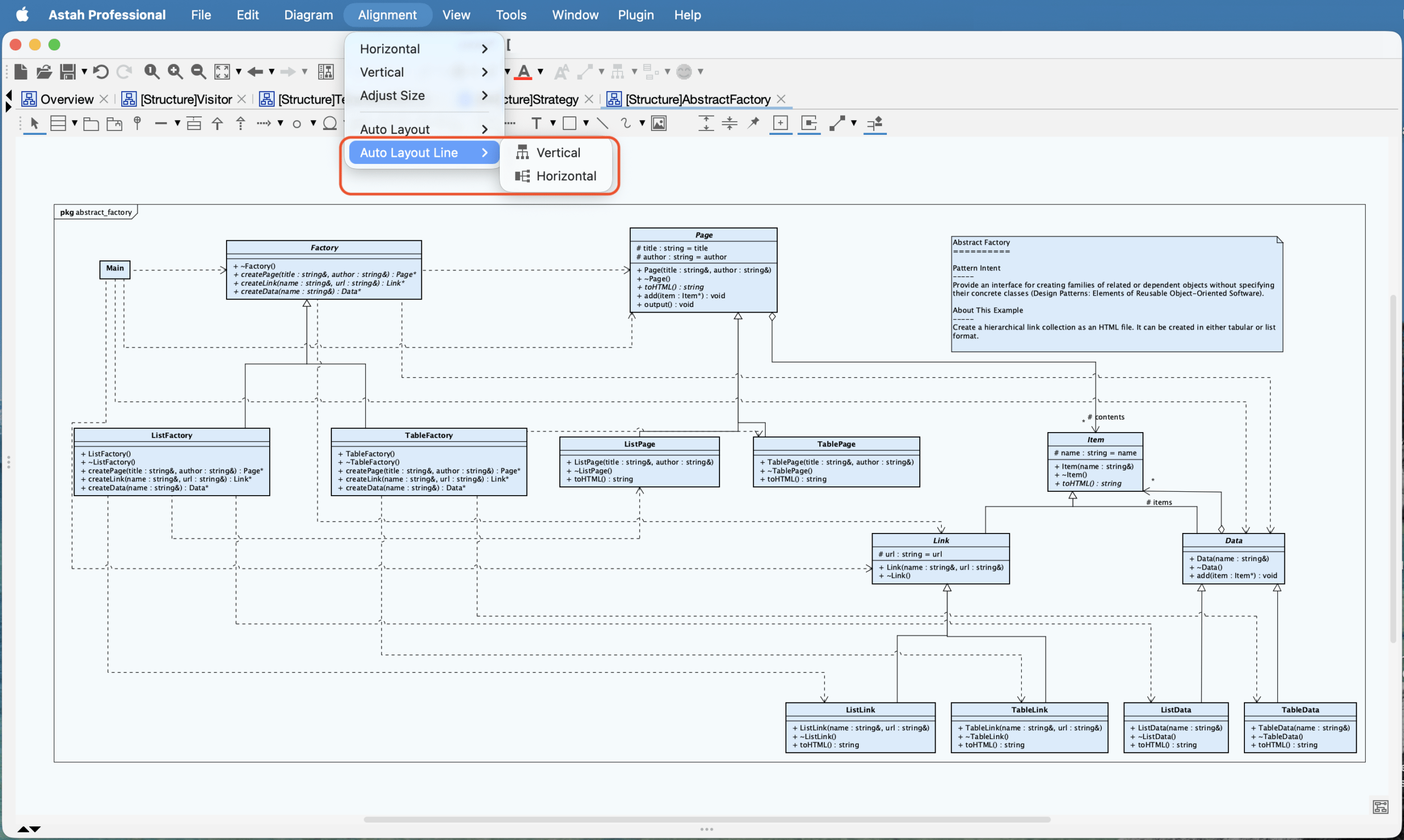Toggle vertical compress spacing icon
1404x840 pixels.
pyautogui.click(x=730, y=123)
